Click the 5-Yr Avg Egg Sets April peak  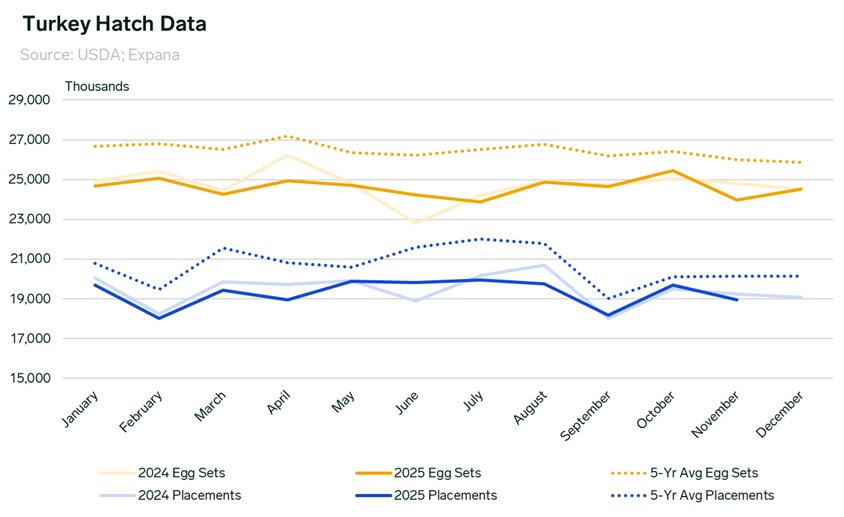287,136
